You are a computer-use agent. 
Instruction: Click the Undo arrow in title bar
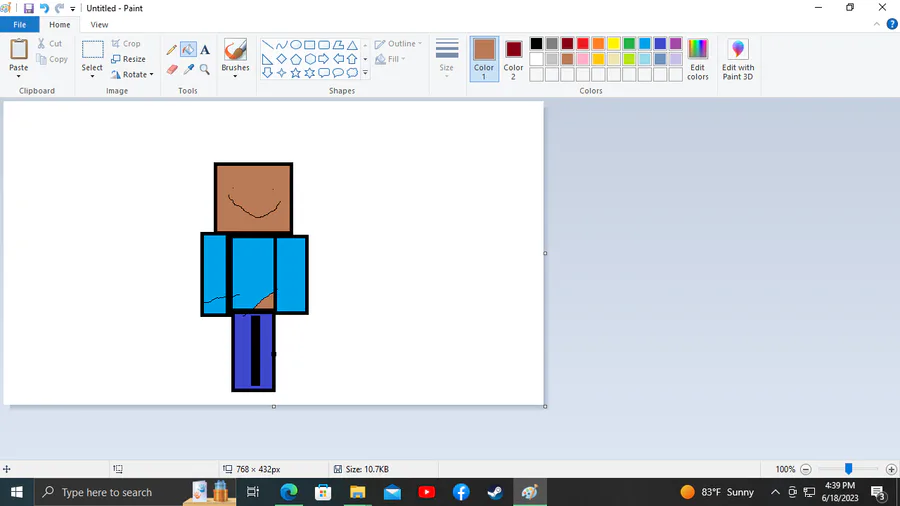[44, 8]
